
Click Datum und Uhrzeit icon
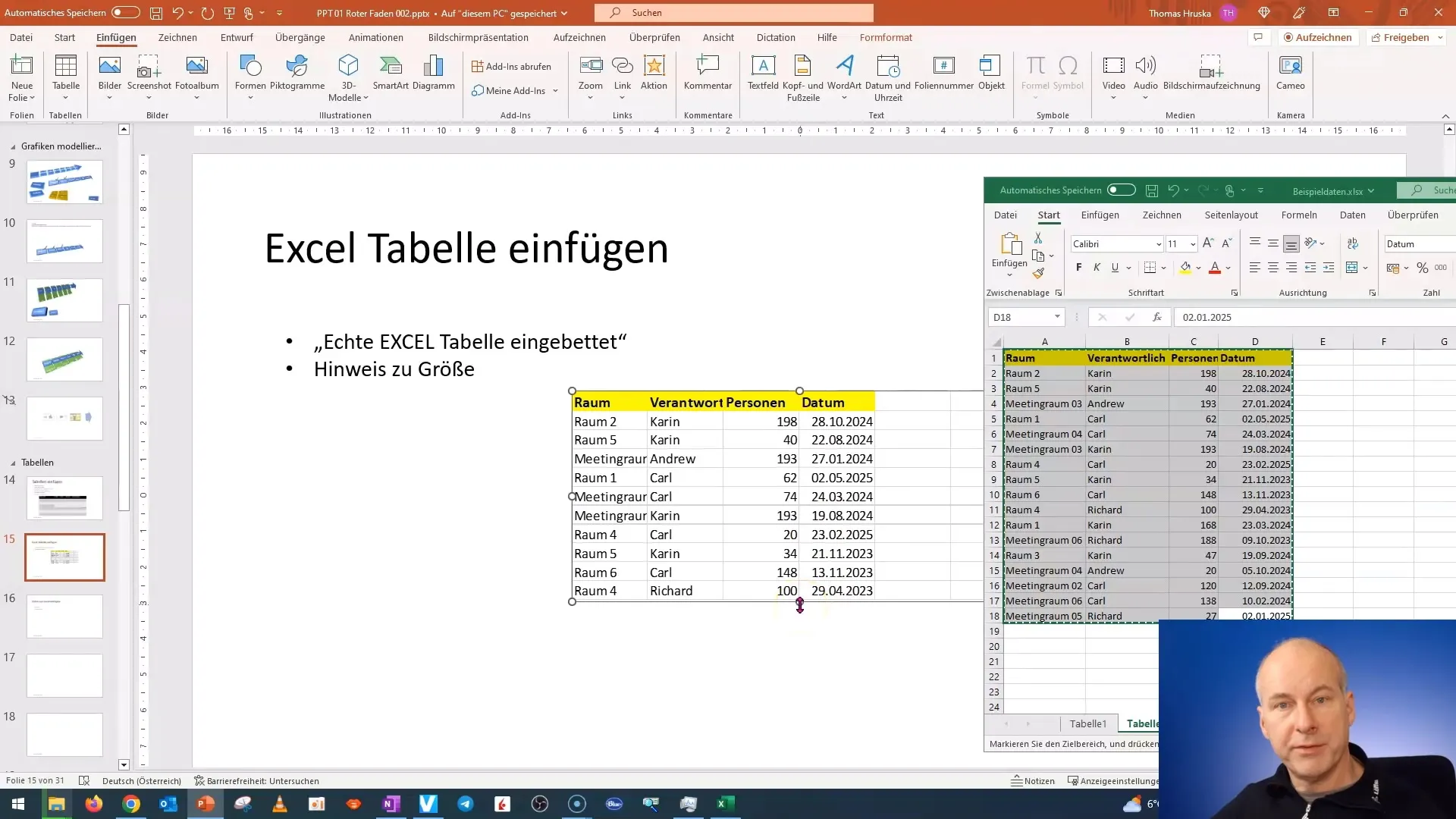click(887, 67)
